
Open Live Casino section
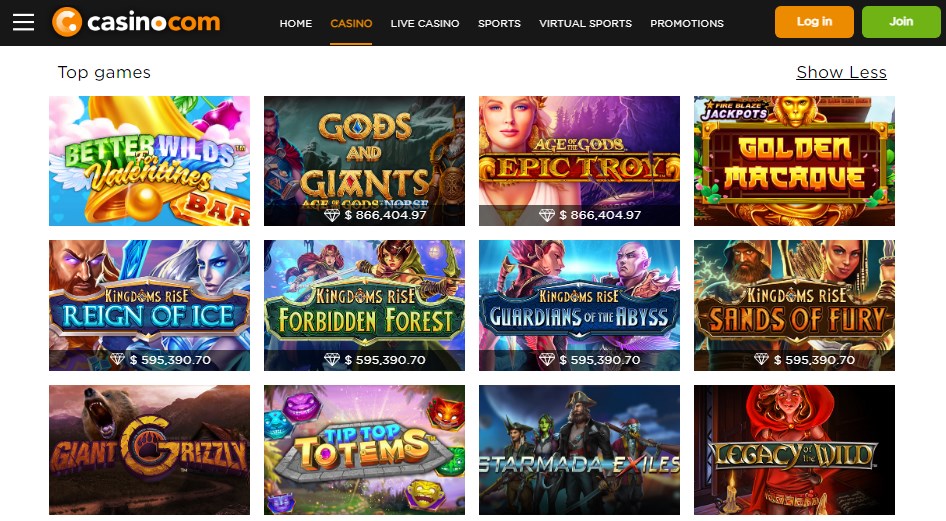[x=425, y=24]
